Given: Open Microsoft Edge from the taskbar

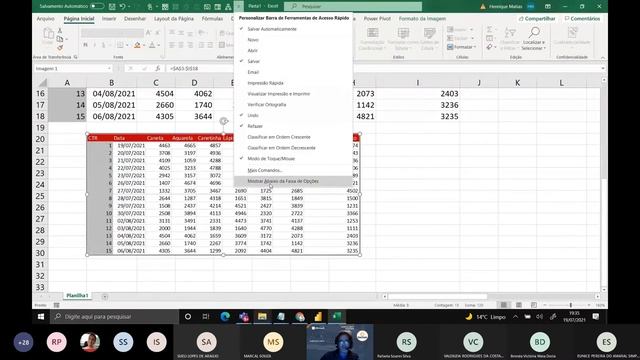Looking at the screenshot, I should pos(225,317).
